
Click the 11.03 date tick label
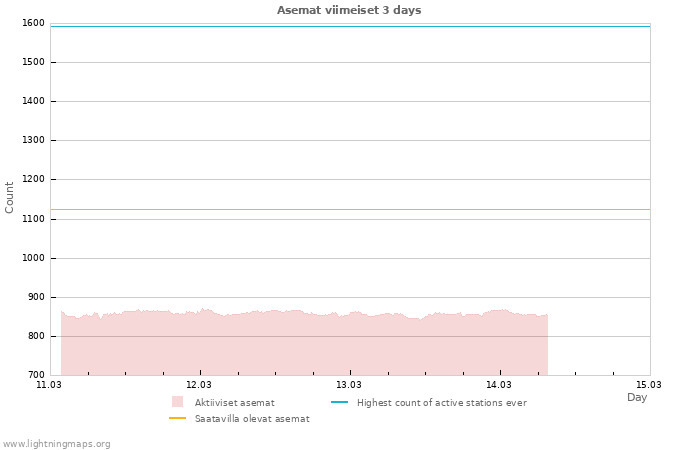[49, 384]
